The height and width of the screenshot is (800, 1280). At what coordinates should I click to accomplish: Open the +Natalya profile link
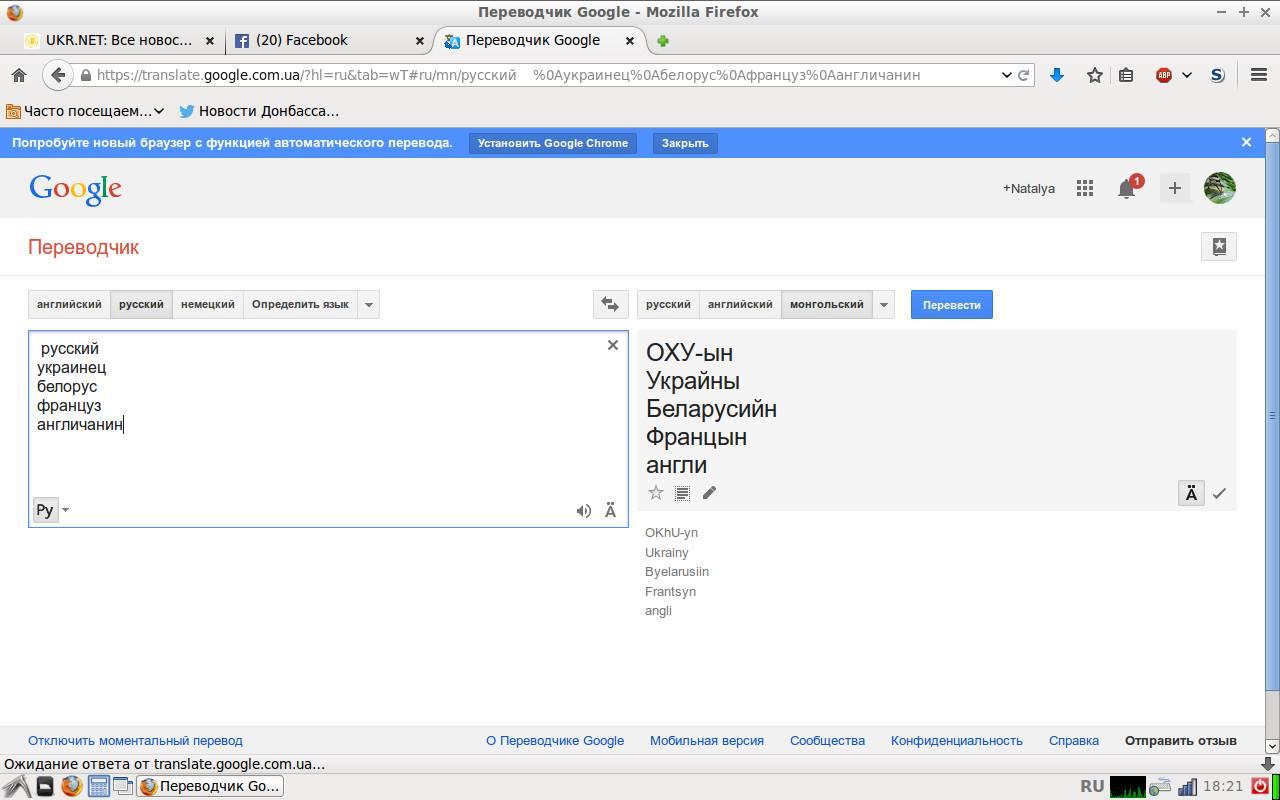pos(1029,188)
